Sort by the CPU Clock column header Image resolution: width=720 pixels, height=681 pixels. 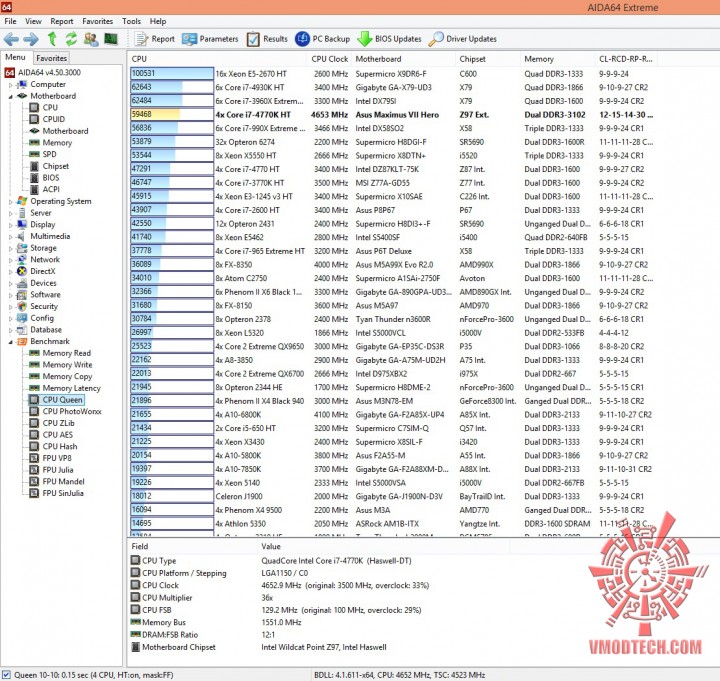point(329,59)
